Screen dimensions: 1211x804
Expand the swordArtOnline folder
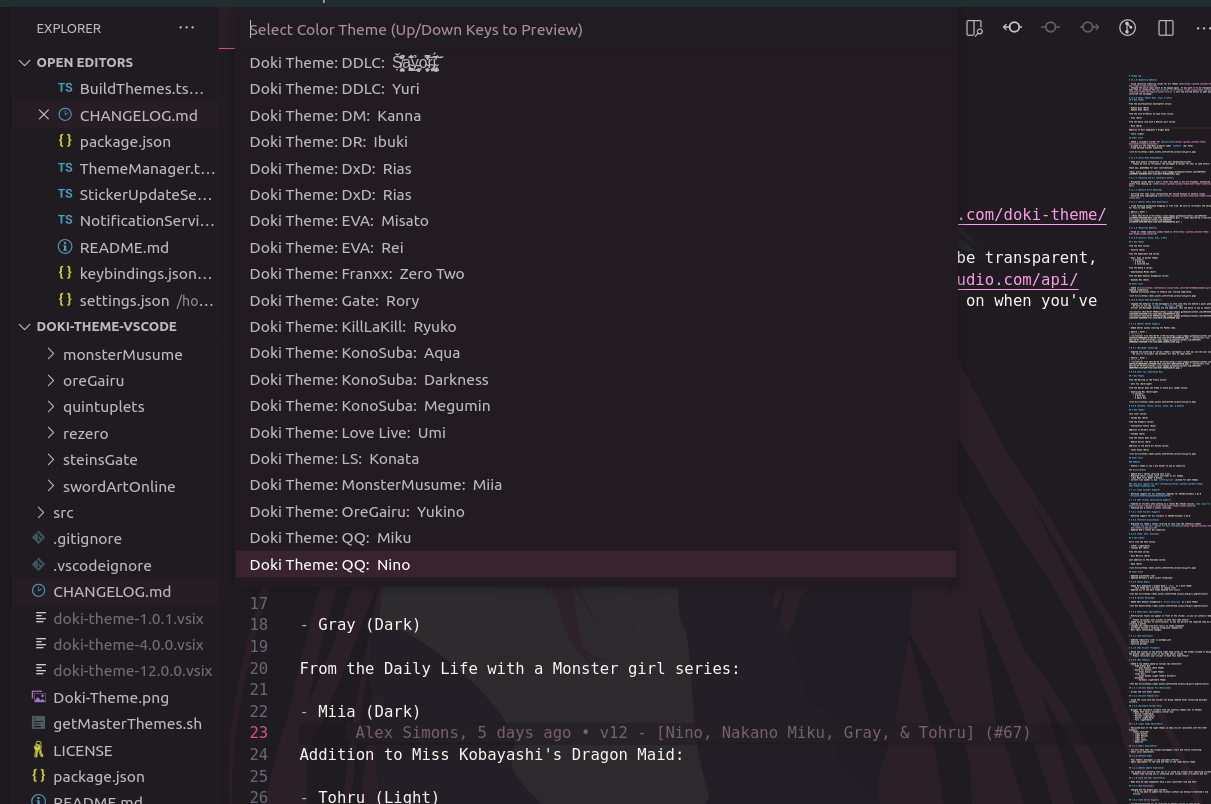point(50,486)
